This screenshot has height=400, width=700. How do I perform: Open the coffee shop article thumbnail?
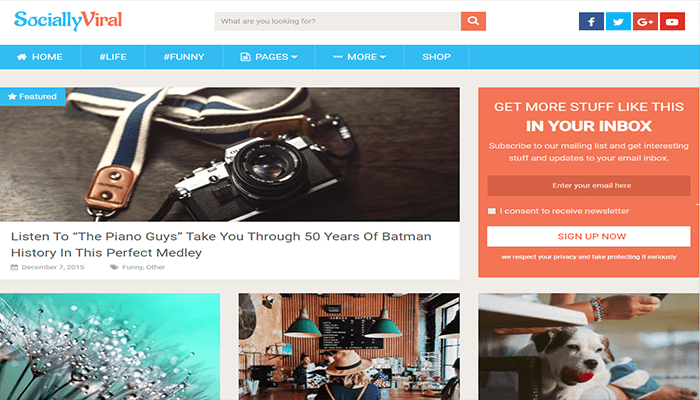(x=349, y=346)
